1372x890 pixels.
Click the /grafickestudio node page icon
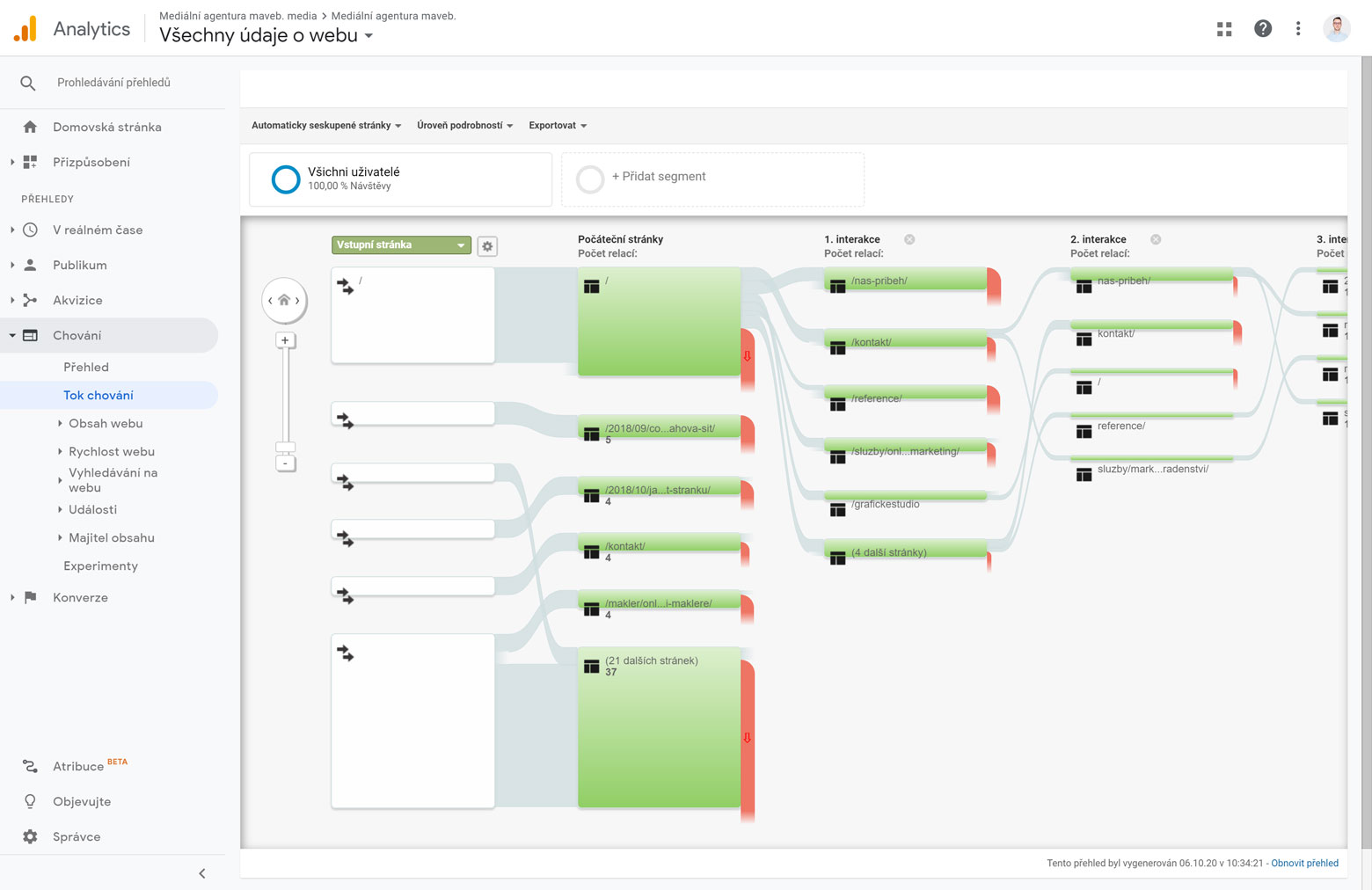tap(837, 508)
